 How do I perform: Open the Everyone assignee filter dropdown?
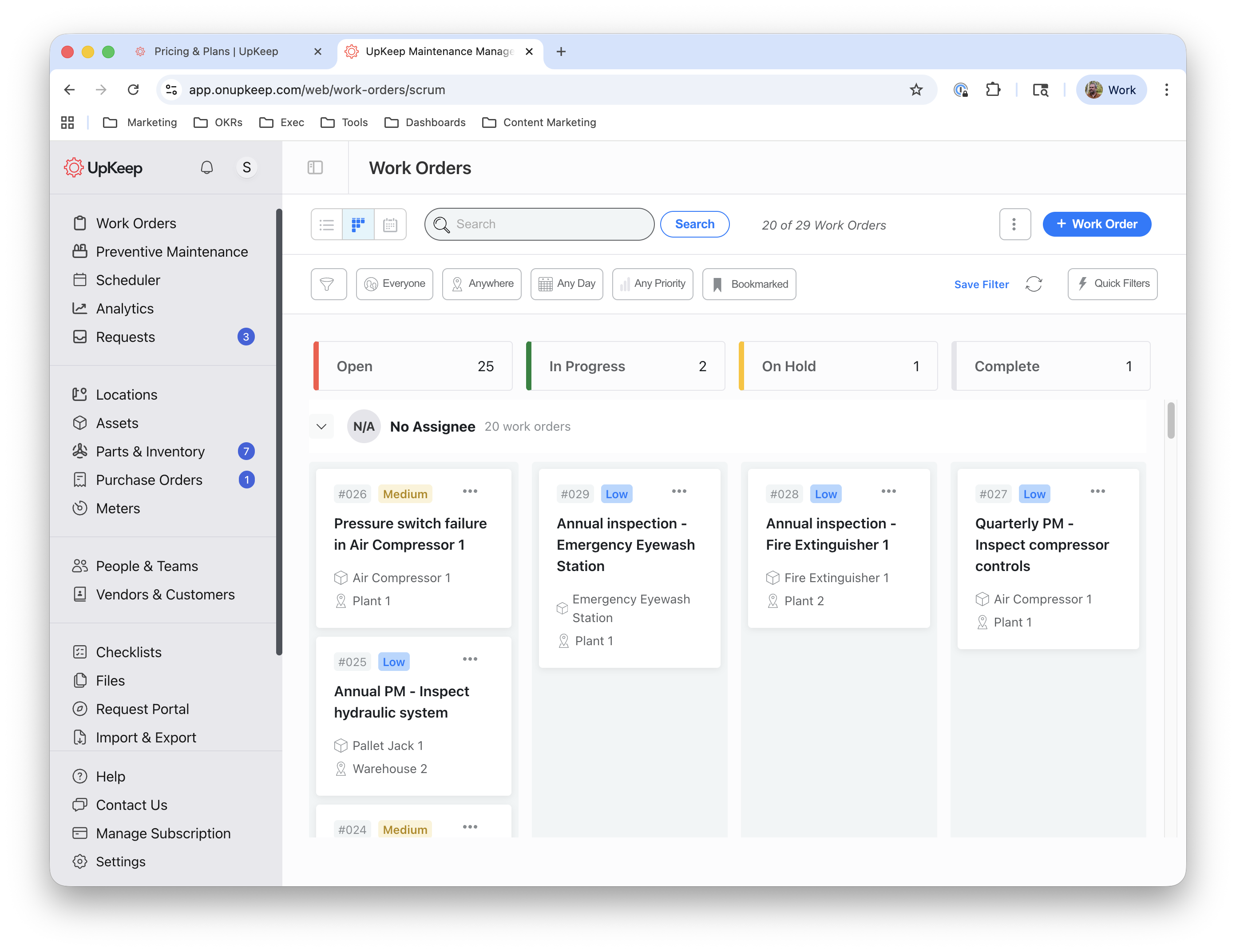[394, 284]
